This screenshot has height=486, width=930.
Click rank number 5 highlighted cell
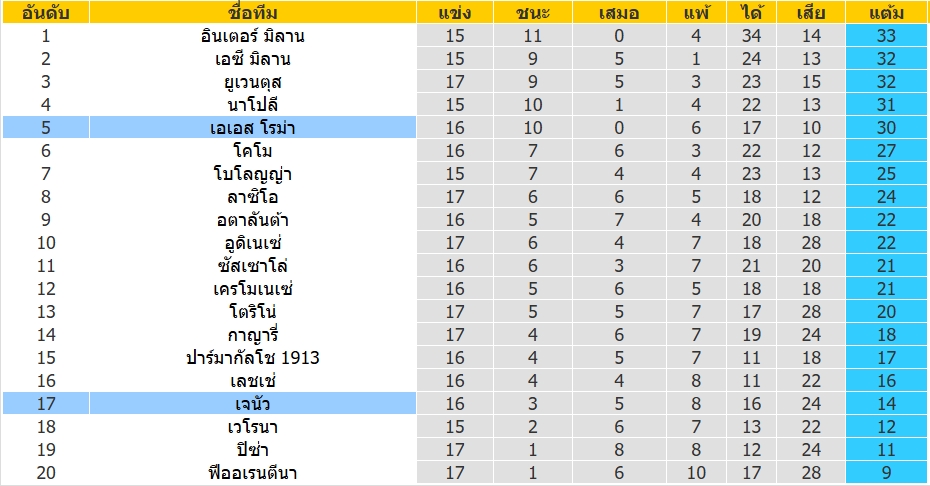tap(45, 128)
